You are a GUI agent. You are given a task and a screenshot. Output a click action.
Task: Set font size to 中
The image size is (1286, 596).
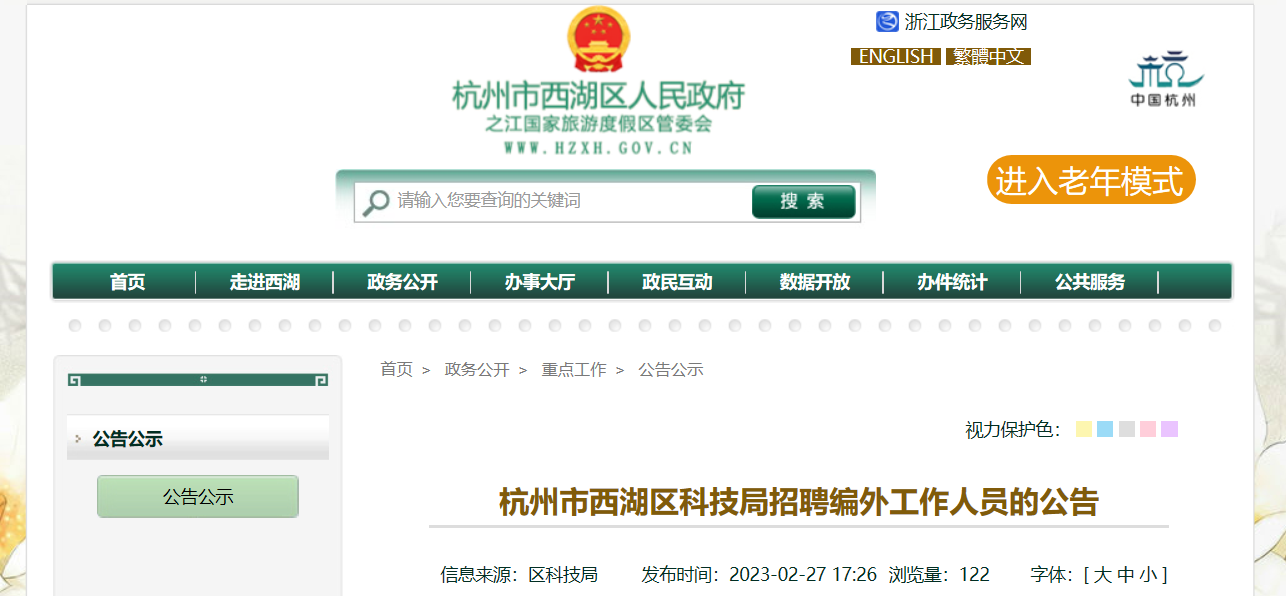tap(1125, 575)
